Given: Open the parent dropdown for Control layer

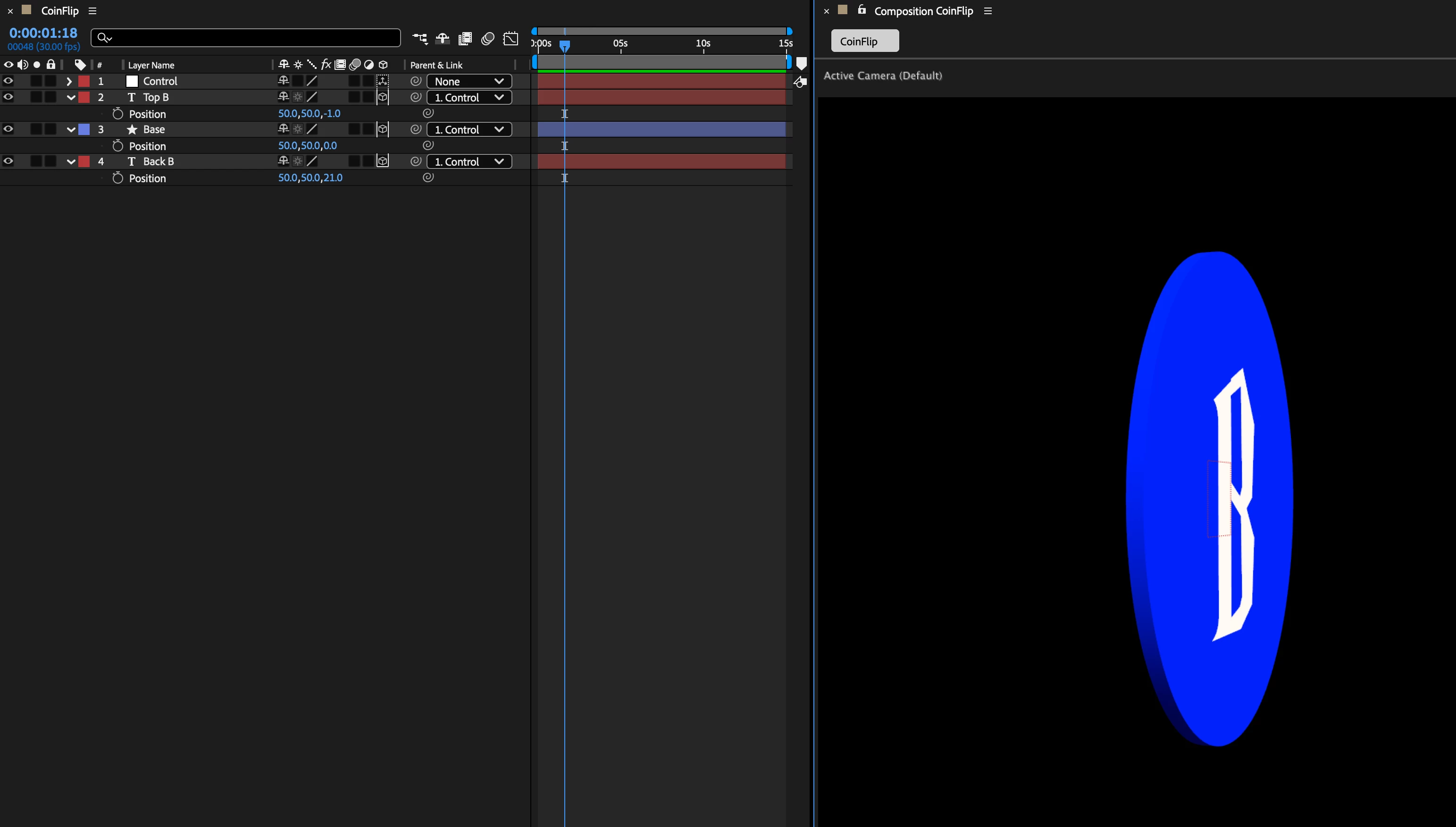Looking at the screenshot, I should click(x=469, y=81).
